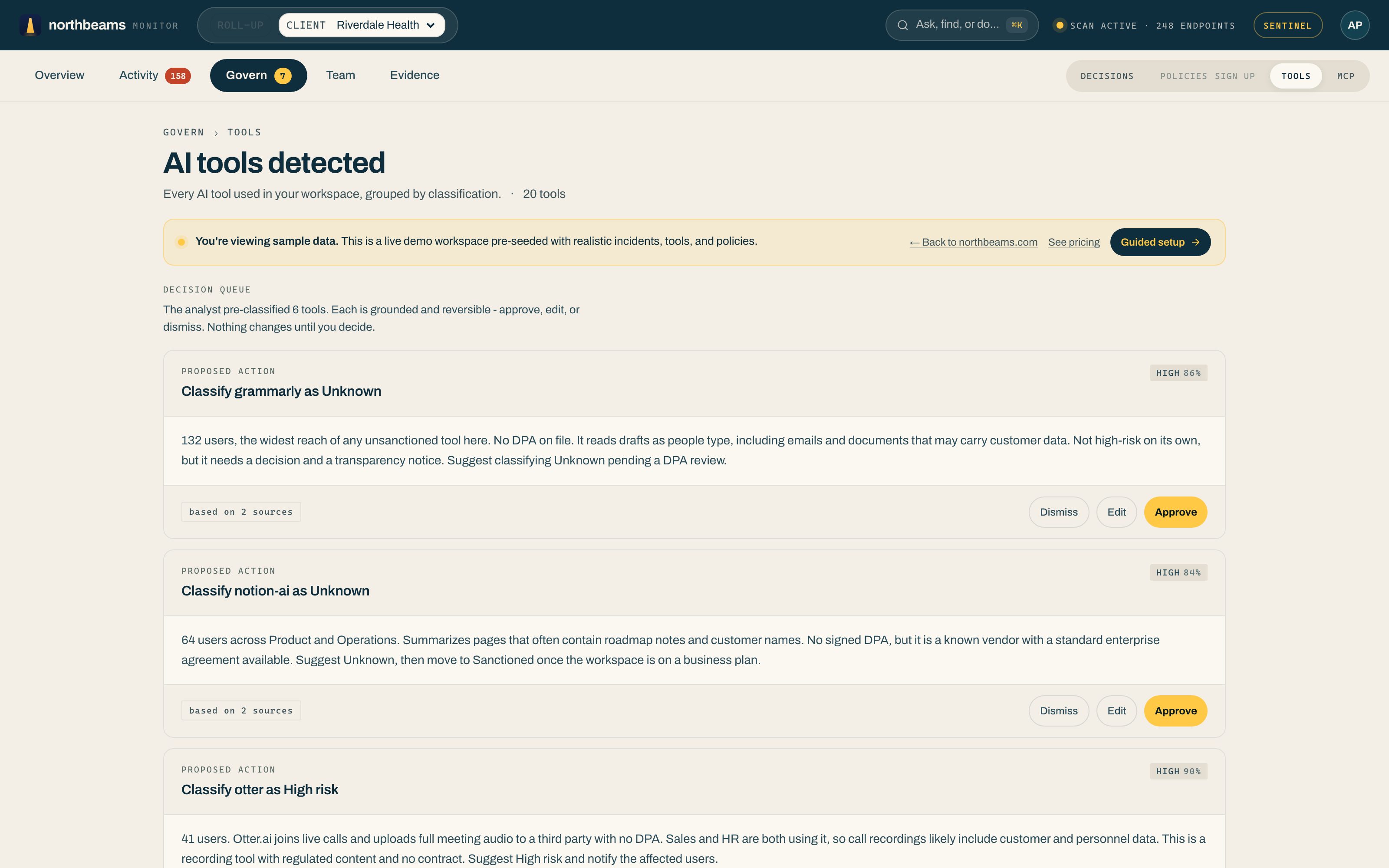
Task: Select the TOOLS sub-tab
Action: tap(1295, 76)
